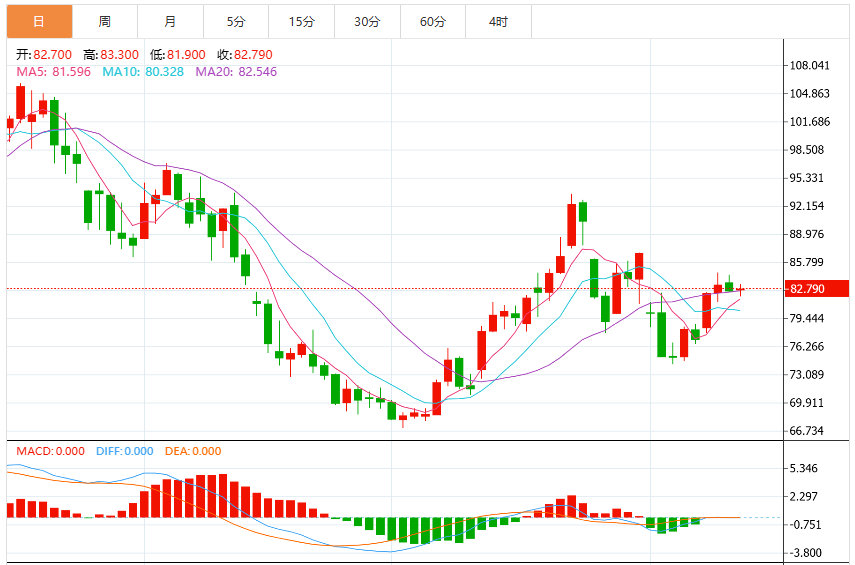Click the red 82.790 current price tag
855x565 pixels.
click(x=816, y=288)
